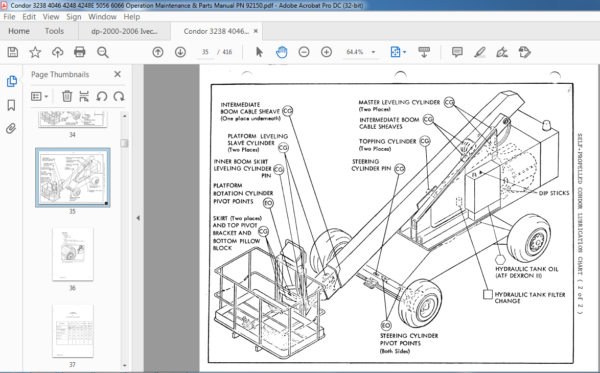Open the sign document pen icon
Screen dimensions: 600x373
point(502,52)
